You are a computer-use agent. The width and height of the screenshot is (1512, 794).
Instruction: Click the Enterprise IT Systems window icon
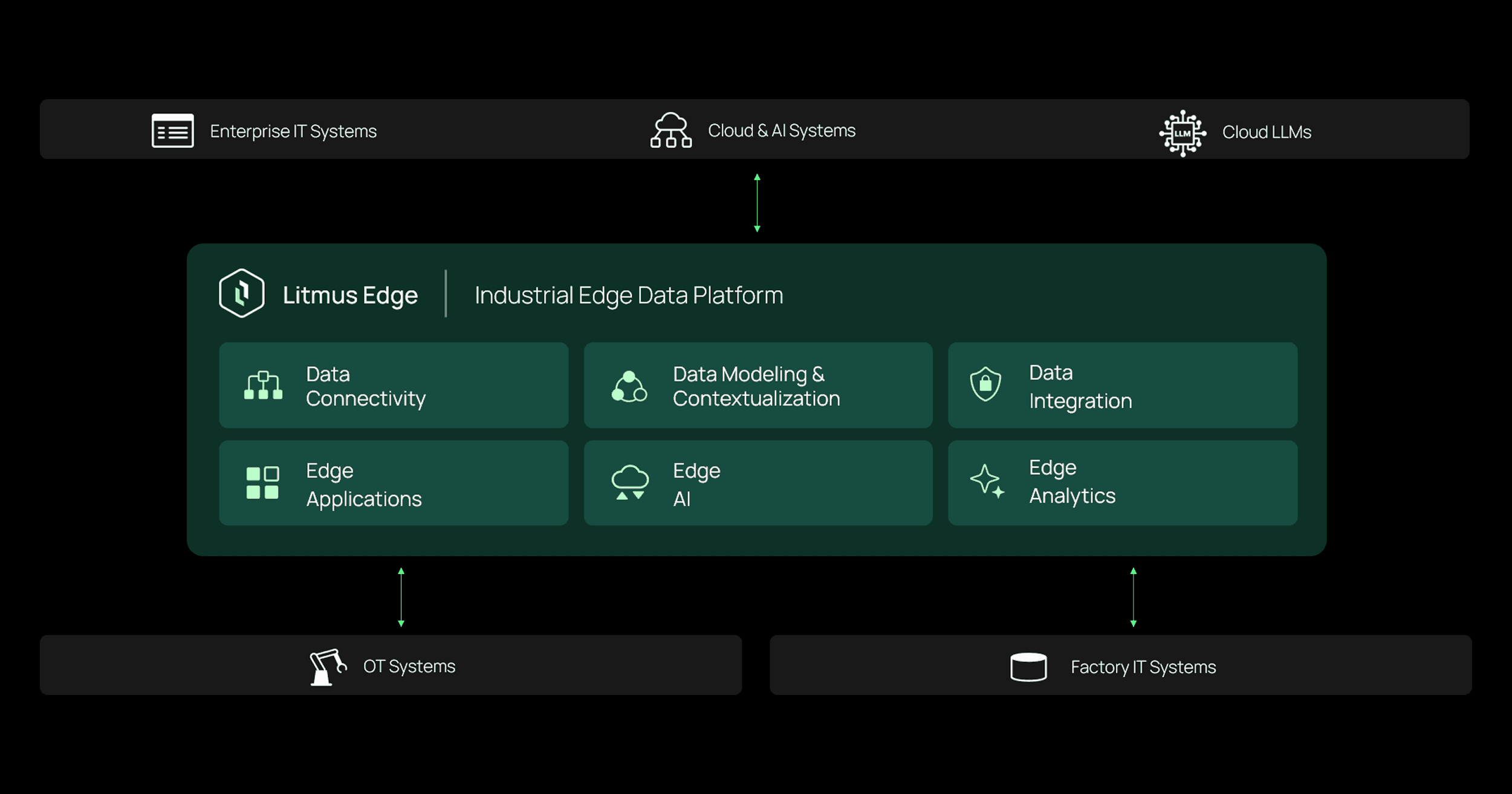coord(173,131)
